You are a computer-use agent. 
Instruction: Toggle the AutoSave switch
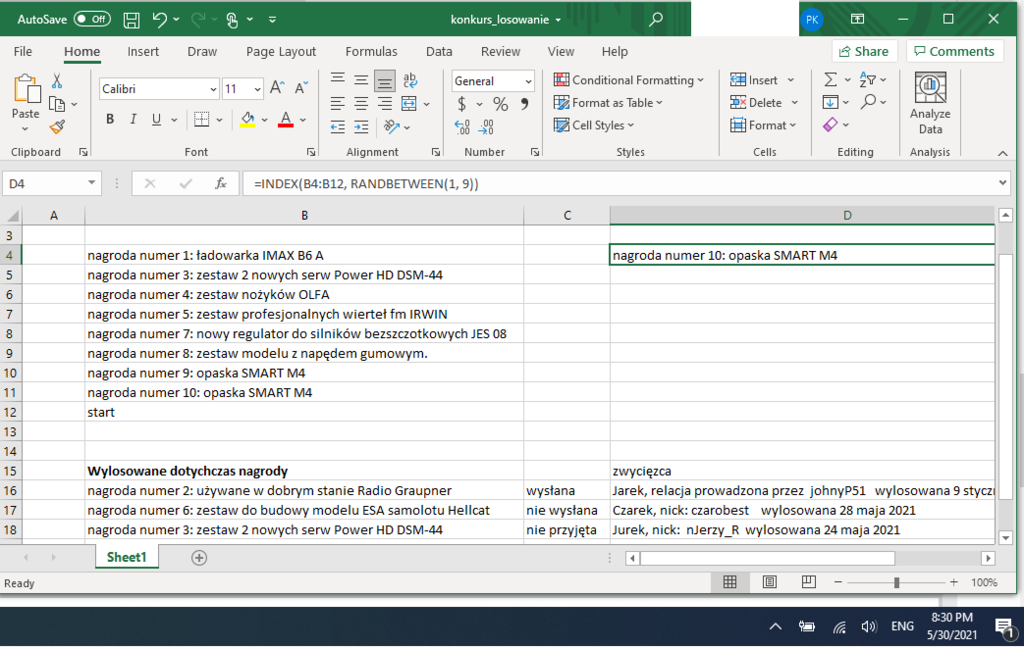pos(92,19)
